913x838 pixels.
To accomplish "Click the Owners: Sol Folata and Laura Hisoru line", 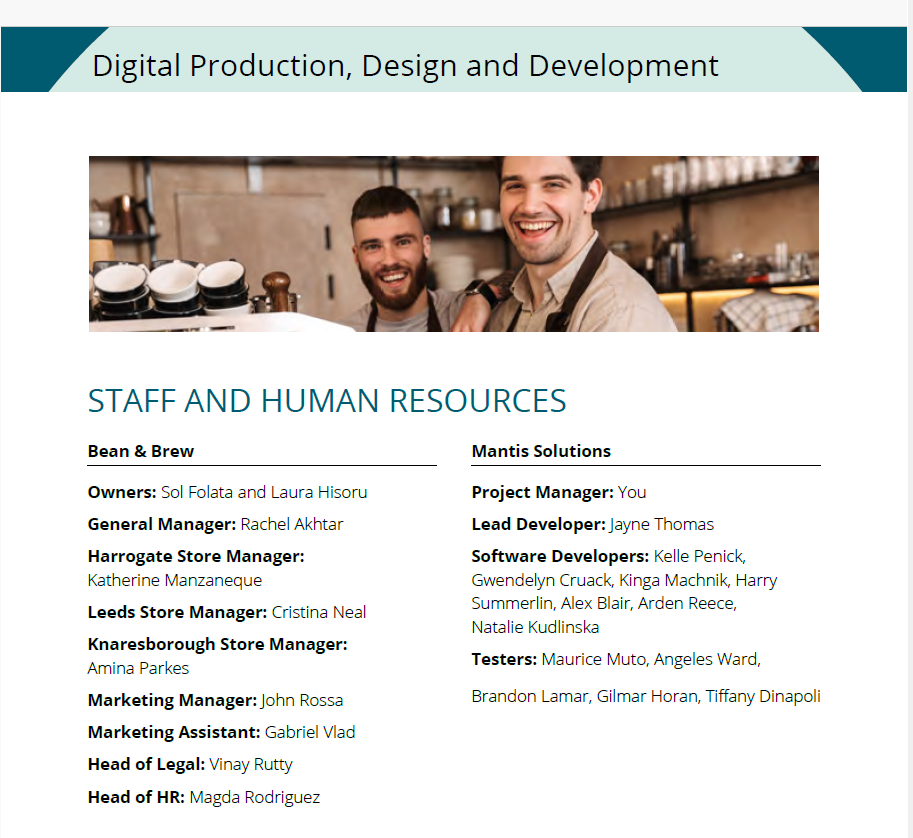I will pyautogui.click(x=228, y=492).
